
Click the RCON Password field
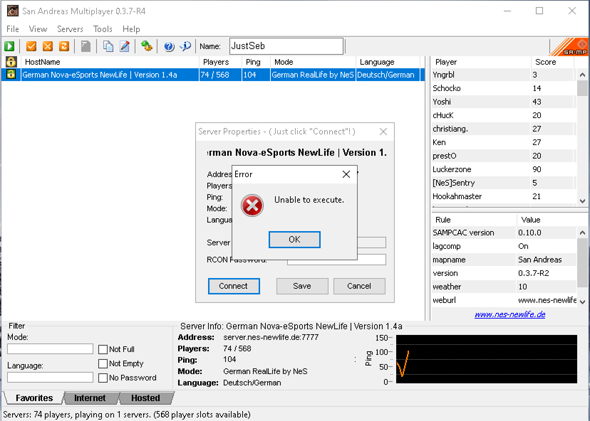336,260
